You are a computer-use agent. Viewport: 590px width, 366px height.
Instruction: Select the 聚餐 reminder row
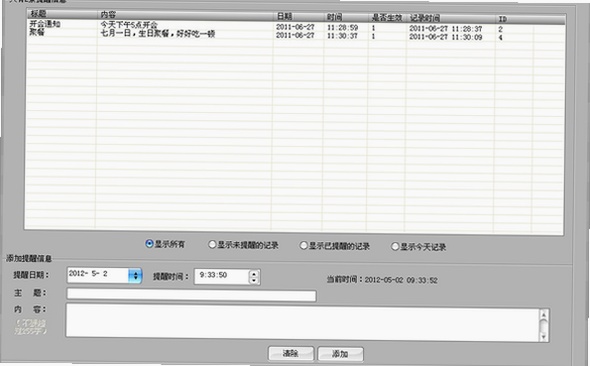point(295,34)
